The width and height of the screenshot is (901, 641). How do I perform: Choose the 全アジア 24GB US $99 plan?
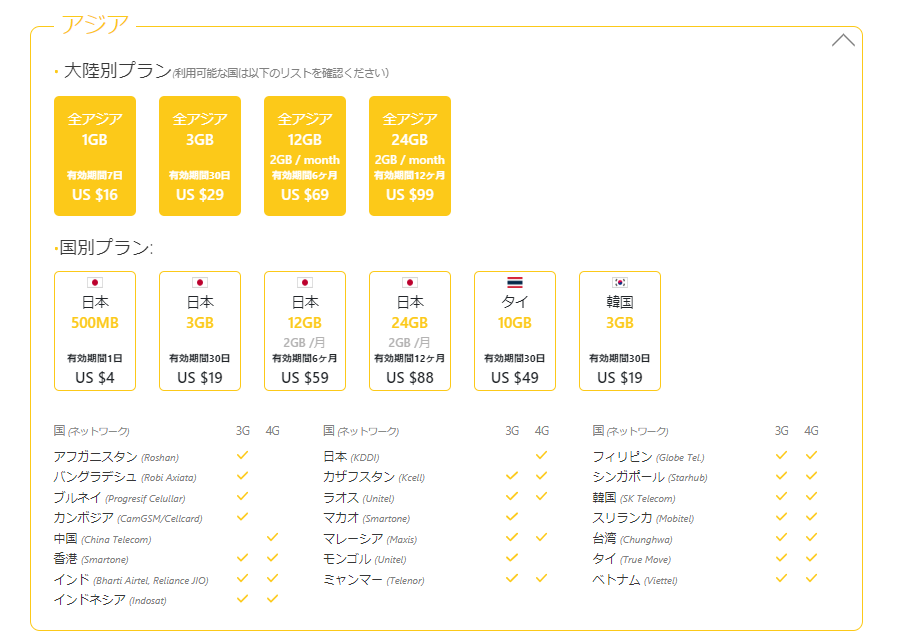(409, 156)
